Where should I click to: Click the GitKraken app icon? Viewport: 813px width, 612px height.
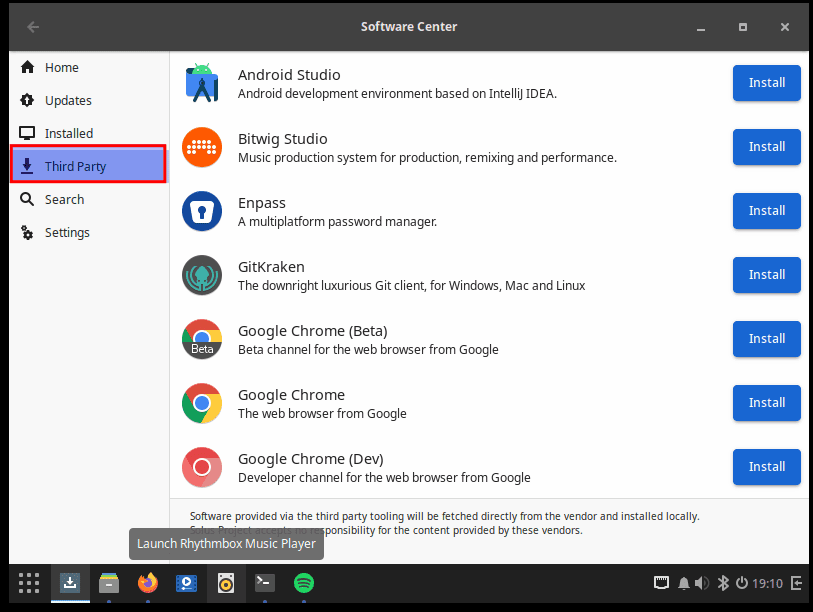tap(202, 275)
